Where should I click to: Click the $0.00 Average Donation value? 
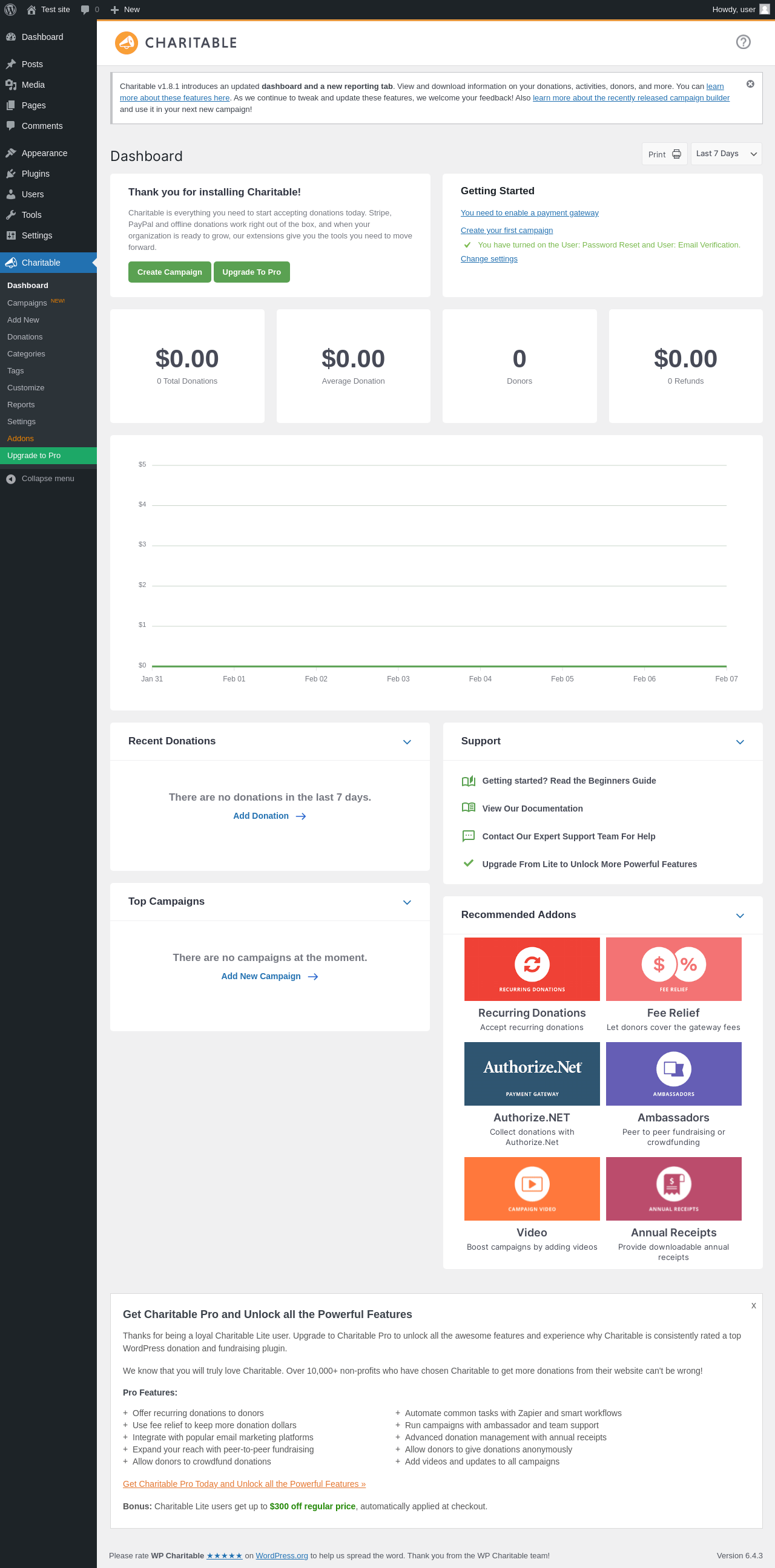pyautogui.click(x=353, y=358)
